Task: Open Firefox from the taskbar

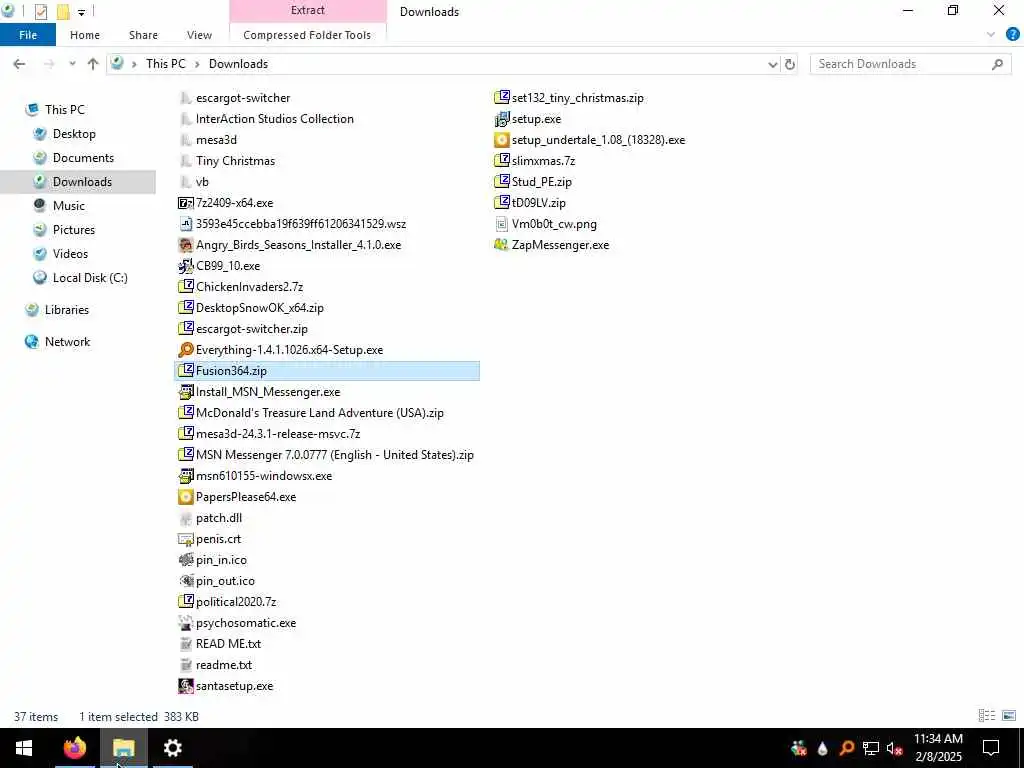Action: click(74, 748)
